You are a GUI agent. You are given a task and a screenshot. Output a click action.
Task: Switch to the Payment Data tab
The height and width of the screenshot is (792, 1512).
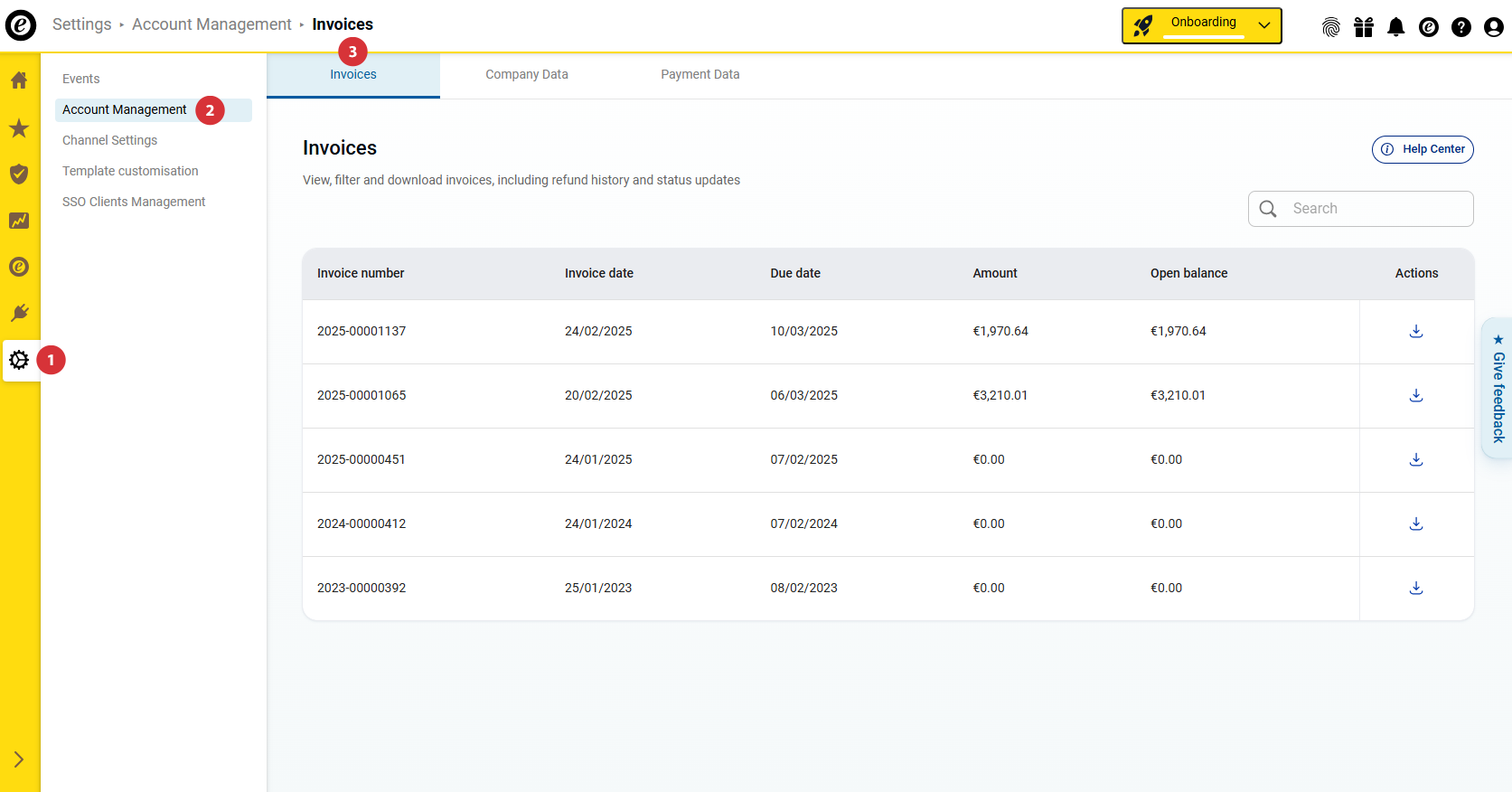click(700, 75)
